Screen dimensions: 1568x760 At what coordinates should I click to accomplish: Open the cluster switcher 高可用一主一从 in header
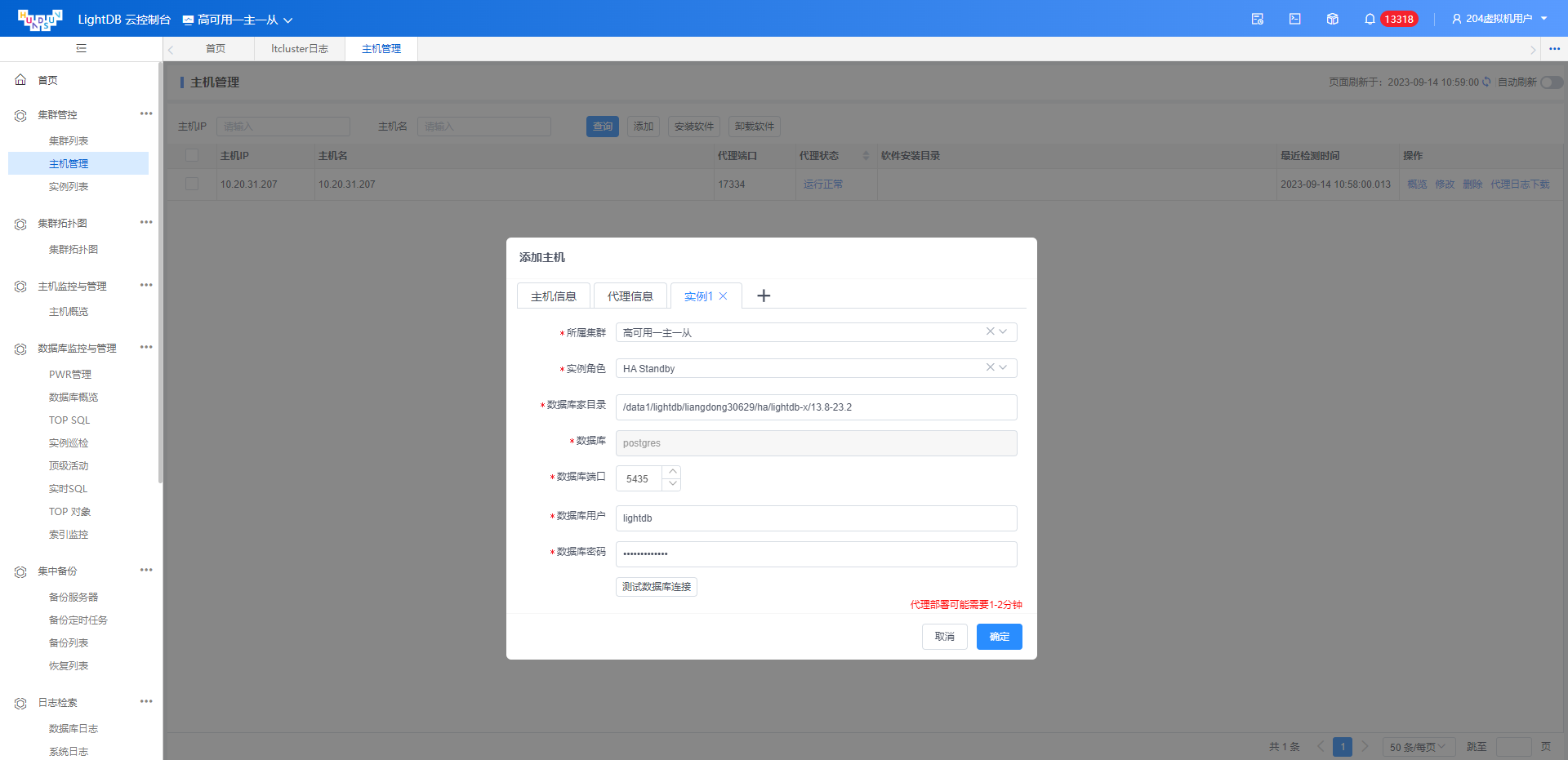tap(237, 20)
